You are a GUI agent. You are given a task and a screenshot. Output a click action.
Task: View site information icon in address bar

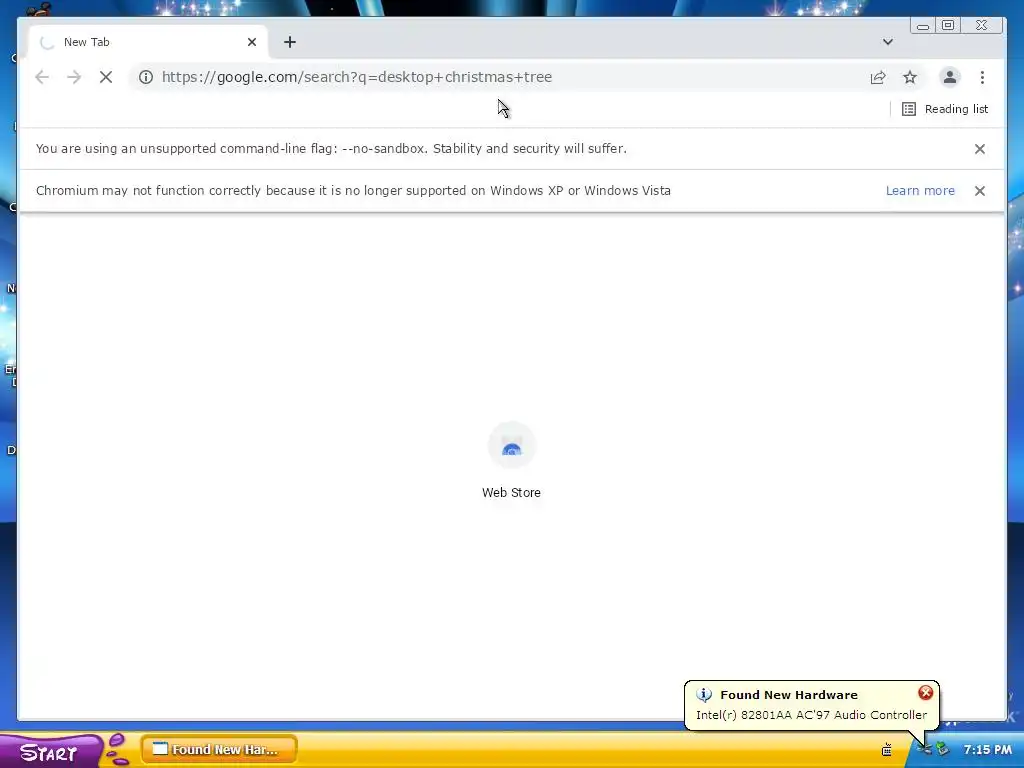(146, 77)
